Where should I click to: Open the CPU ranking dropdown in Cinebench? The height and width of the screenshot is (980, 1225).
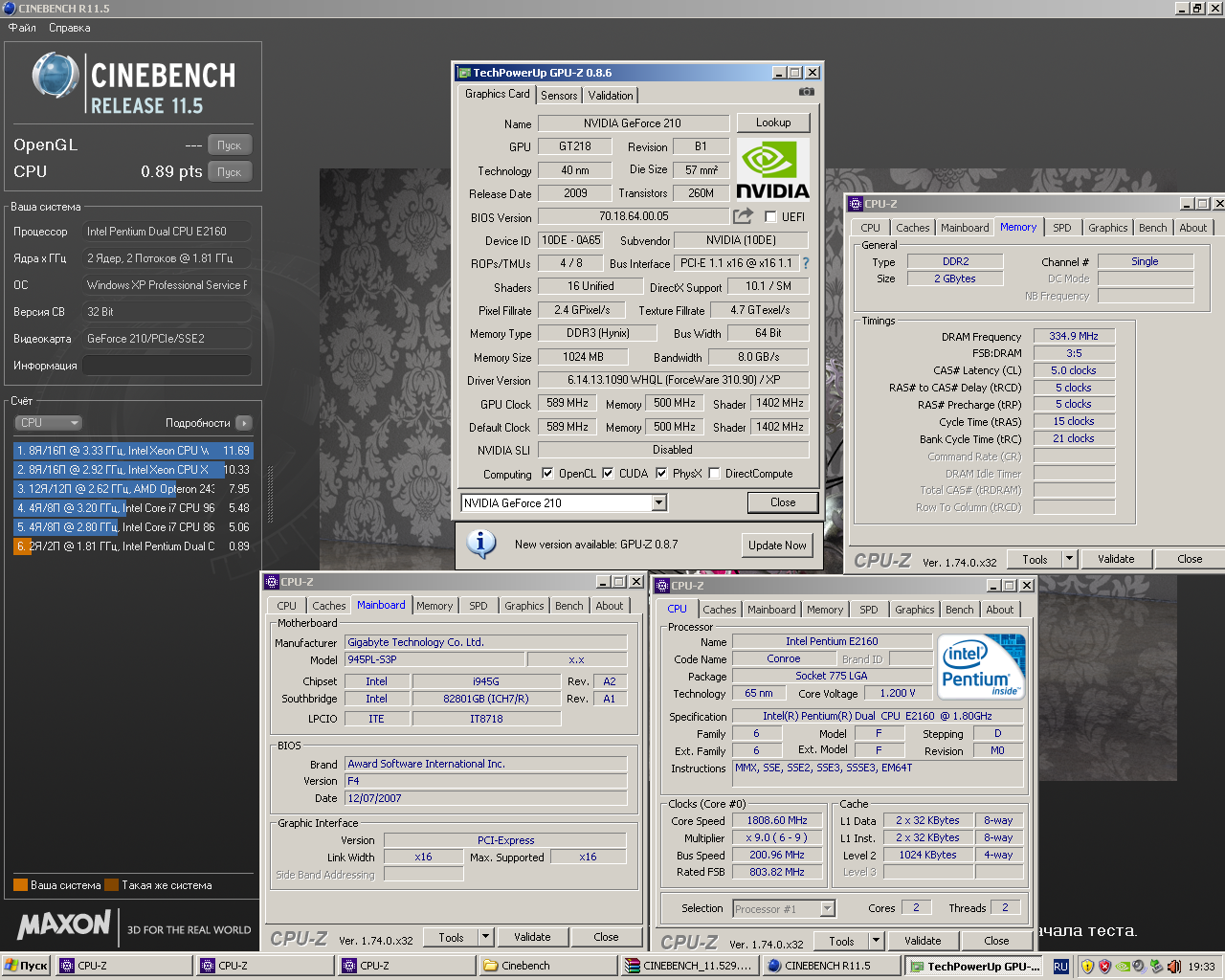point(49,422)
